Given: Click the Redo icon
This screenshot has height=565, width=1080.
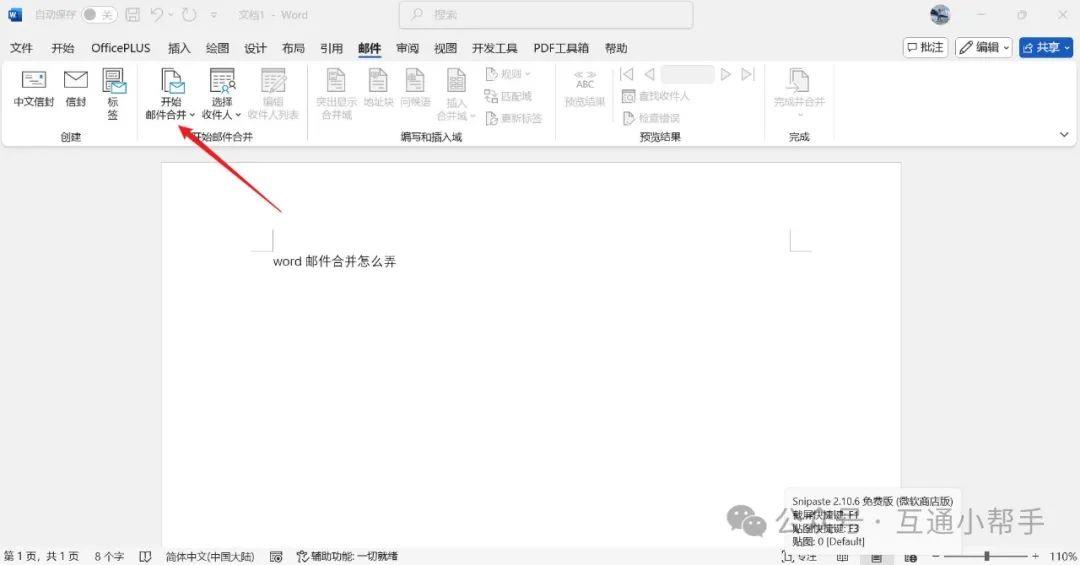Looking at the screenshot, I should [189, 14].
